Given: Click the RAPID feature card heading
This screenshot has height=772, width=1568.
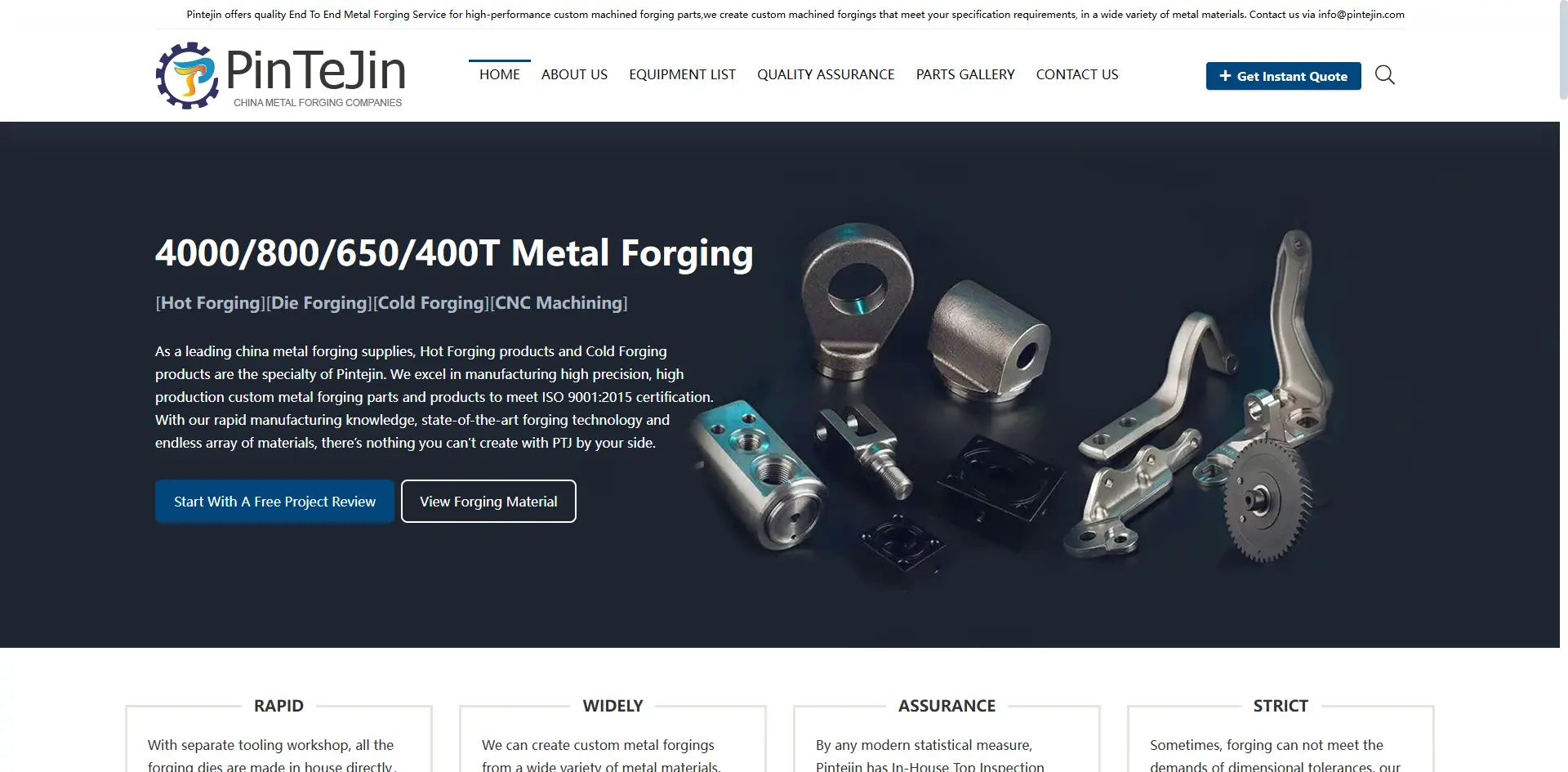Looking at the screenshot, I should [278, 706].
